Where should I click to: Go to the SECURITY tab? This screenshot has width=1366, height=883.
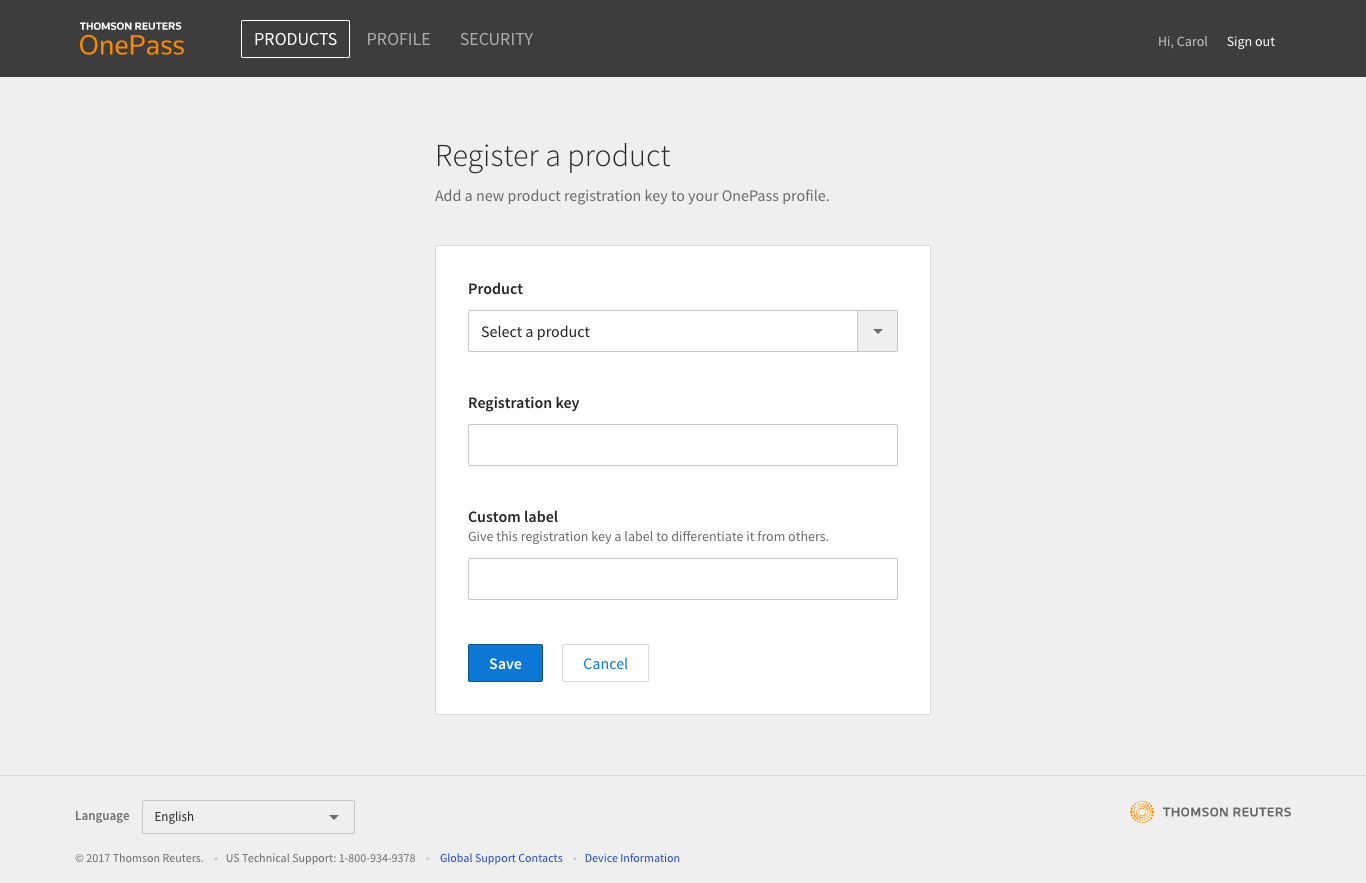click(496, 39)
